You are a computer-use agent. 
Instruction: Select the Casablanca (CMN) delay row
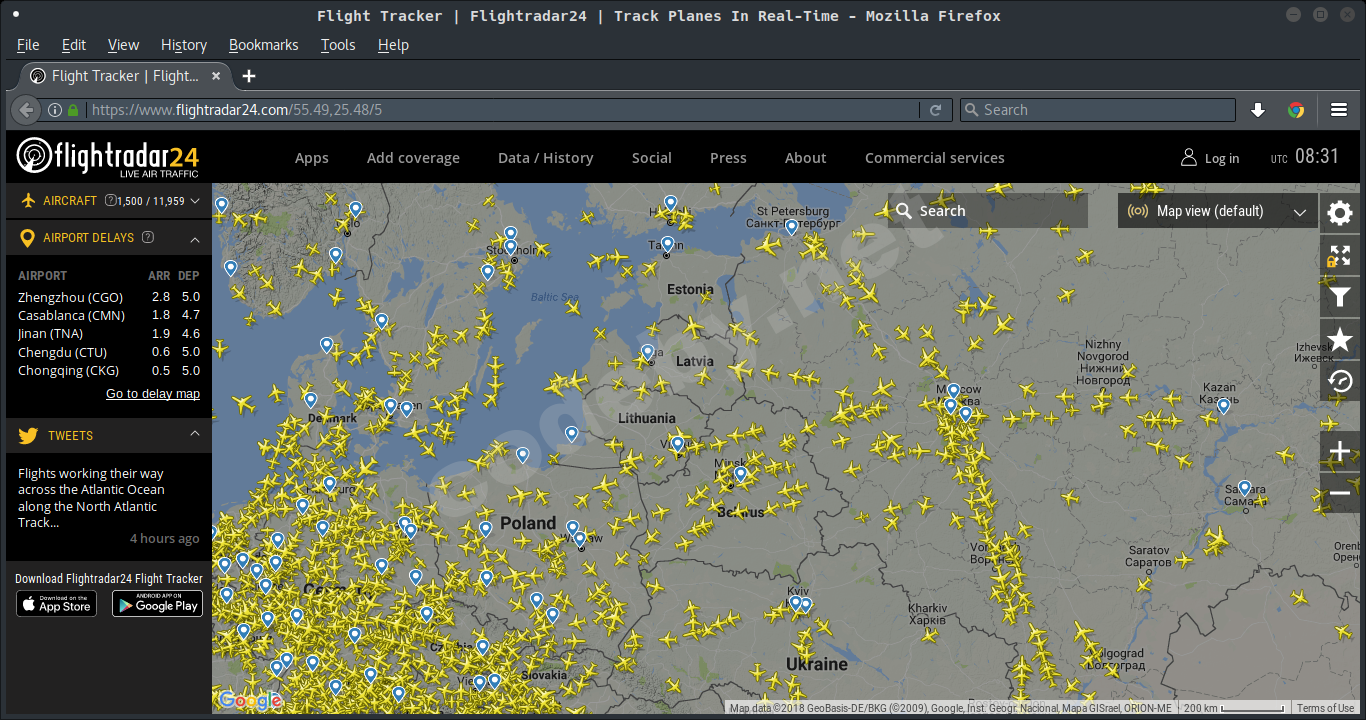tap(109, 315)
